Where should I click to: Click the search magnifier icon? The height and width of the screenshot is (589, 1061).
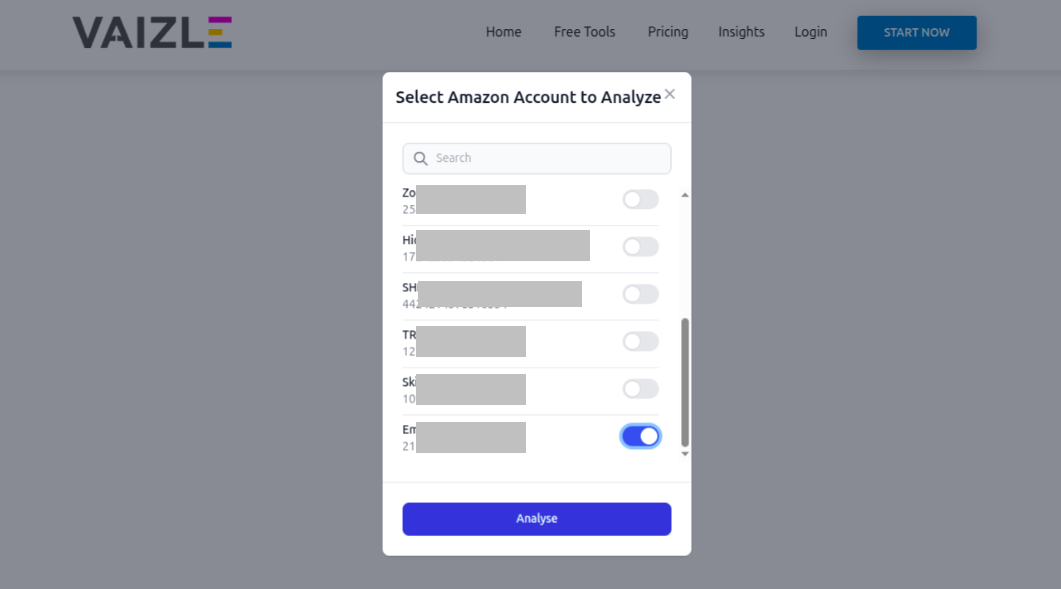(x=420, y=158)
